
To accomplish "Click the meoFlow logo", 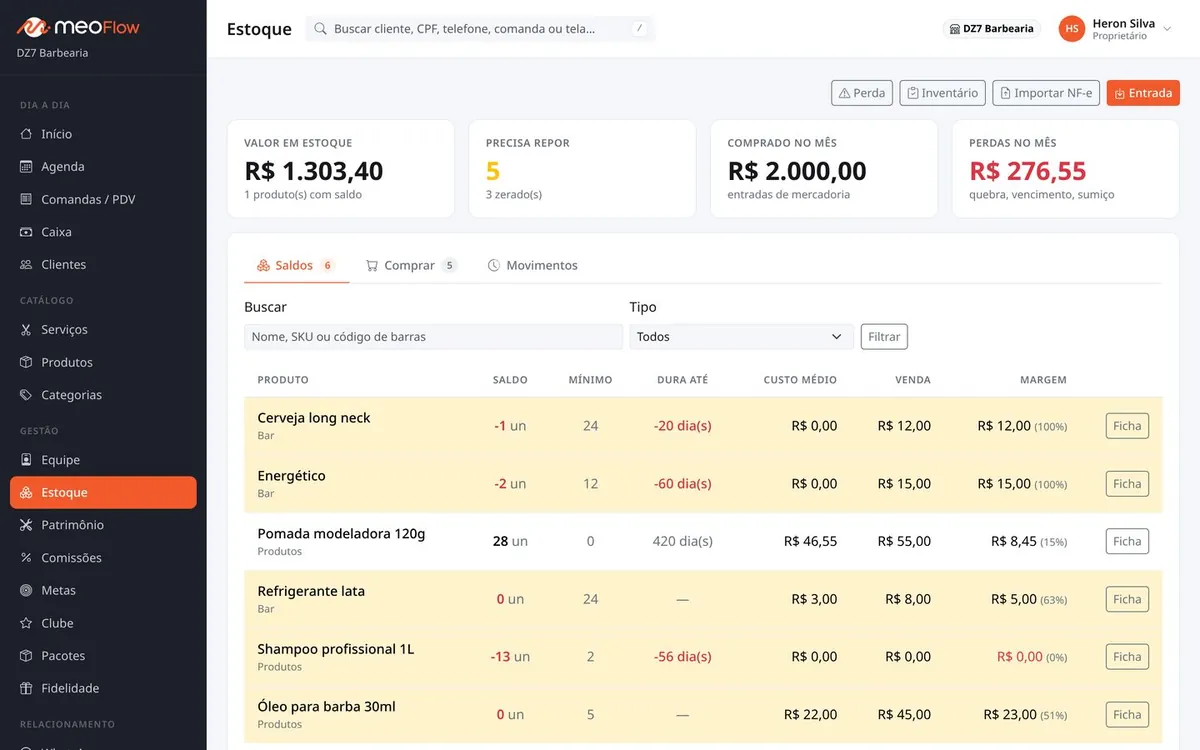I will pos(78,27).
